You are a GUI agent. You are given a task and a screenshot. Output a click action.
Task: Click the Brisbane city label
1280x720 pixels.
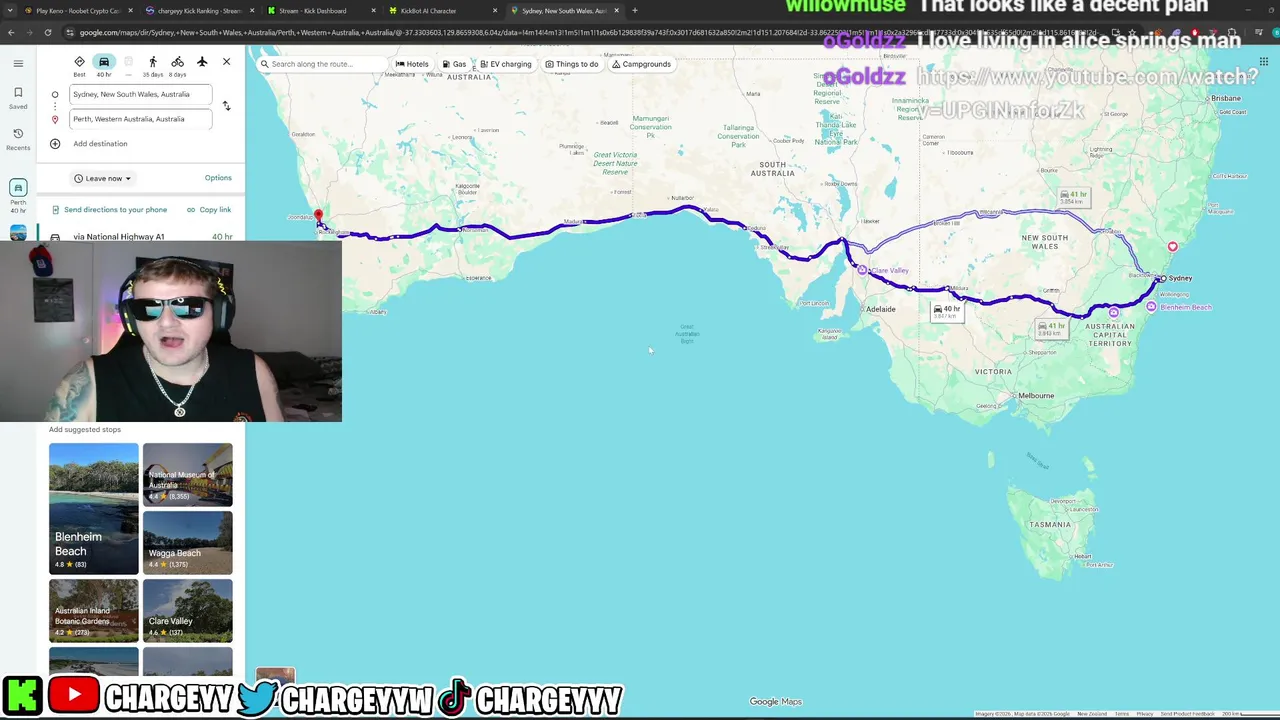(x=1226, y=98)
